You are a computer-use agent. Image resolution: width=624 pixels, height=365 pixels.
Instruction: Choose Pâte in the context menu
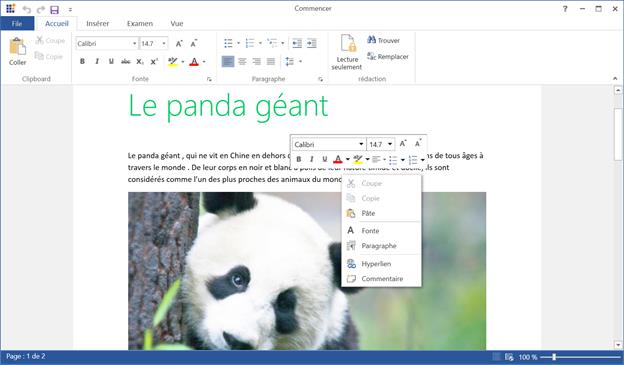pos(381,213)
